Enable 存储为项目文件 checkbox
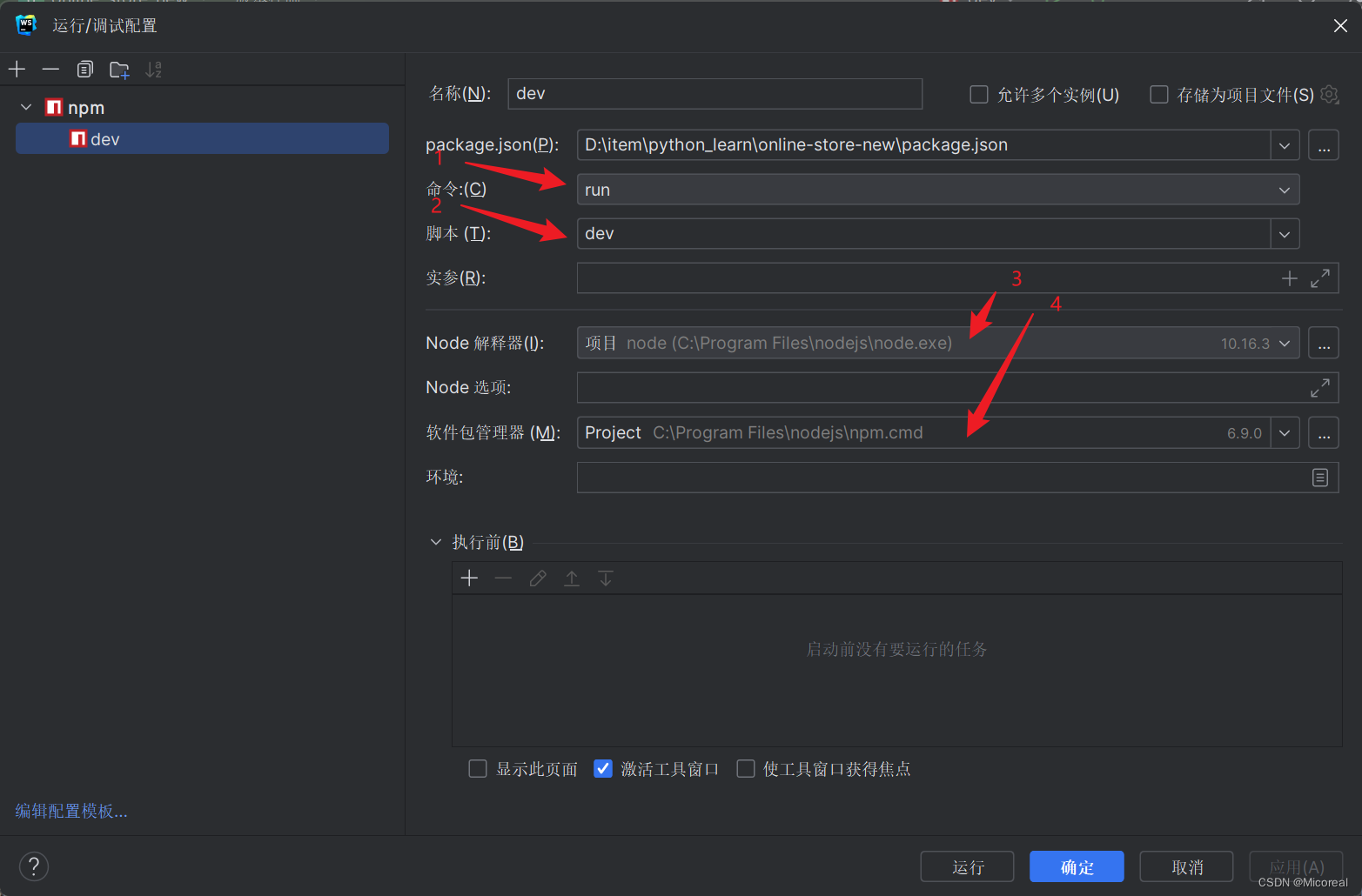 [1159, 94]
